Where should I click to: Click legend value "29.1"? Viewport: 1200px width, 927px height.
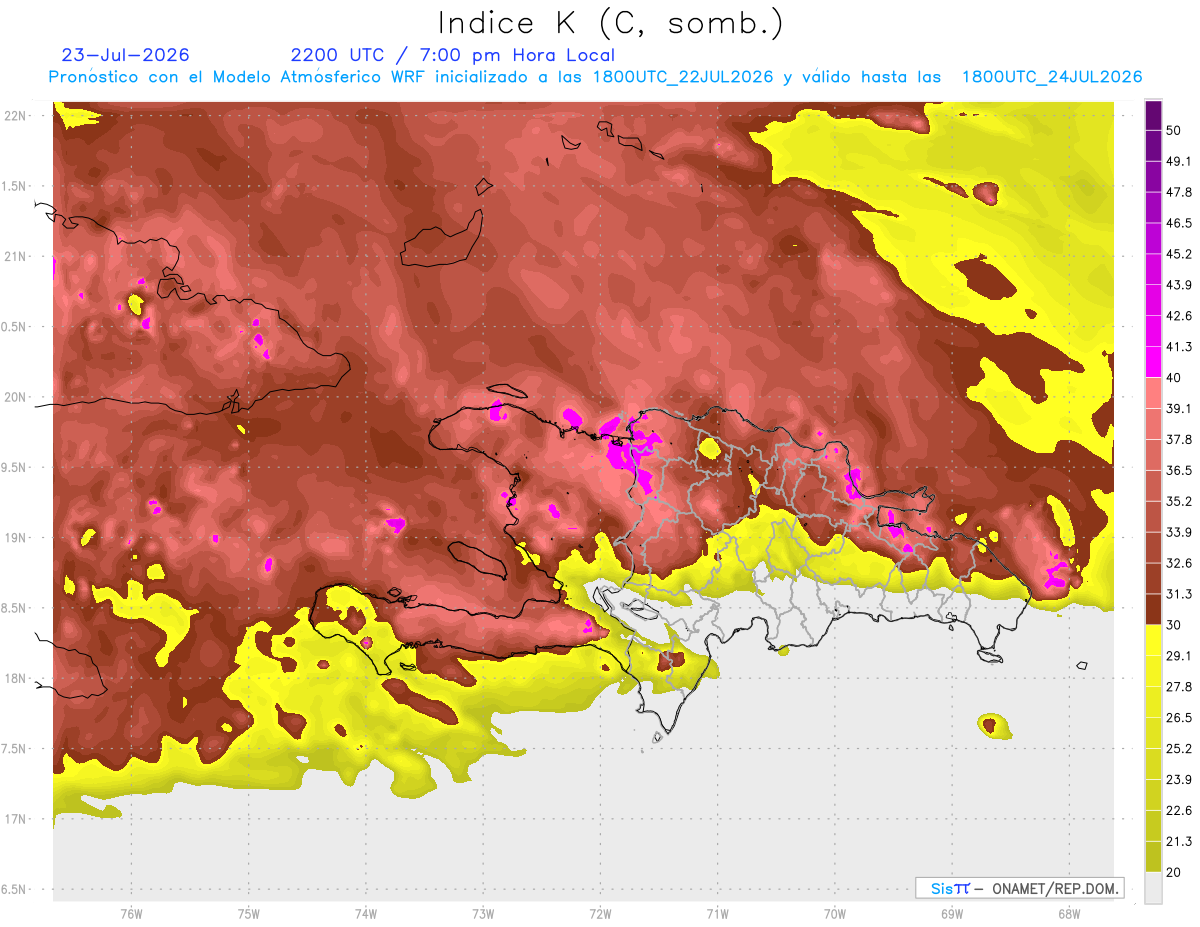1178,655
